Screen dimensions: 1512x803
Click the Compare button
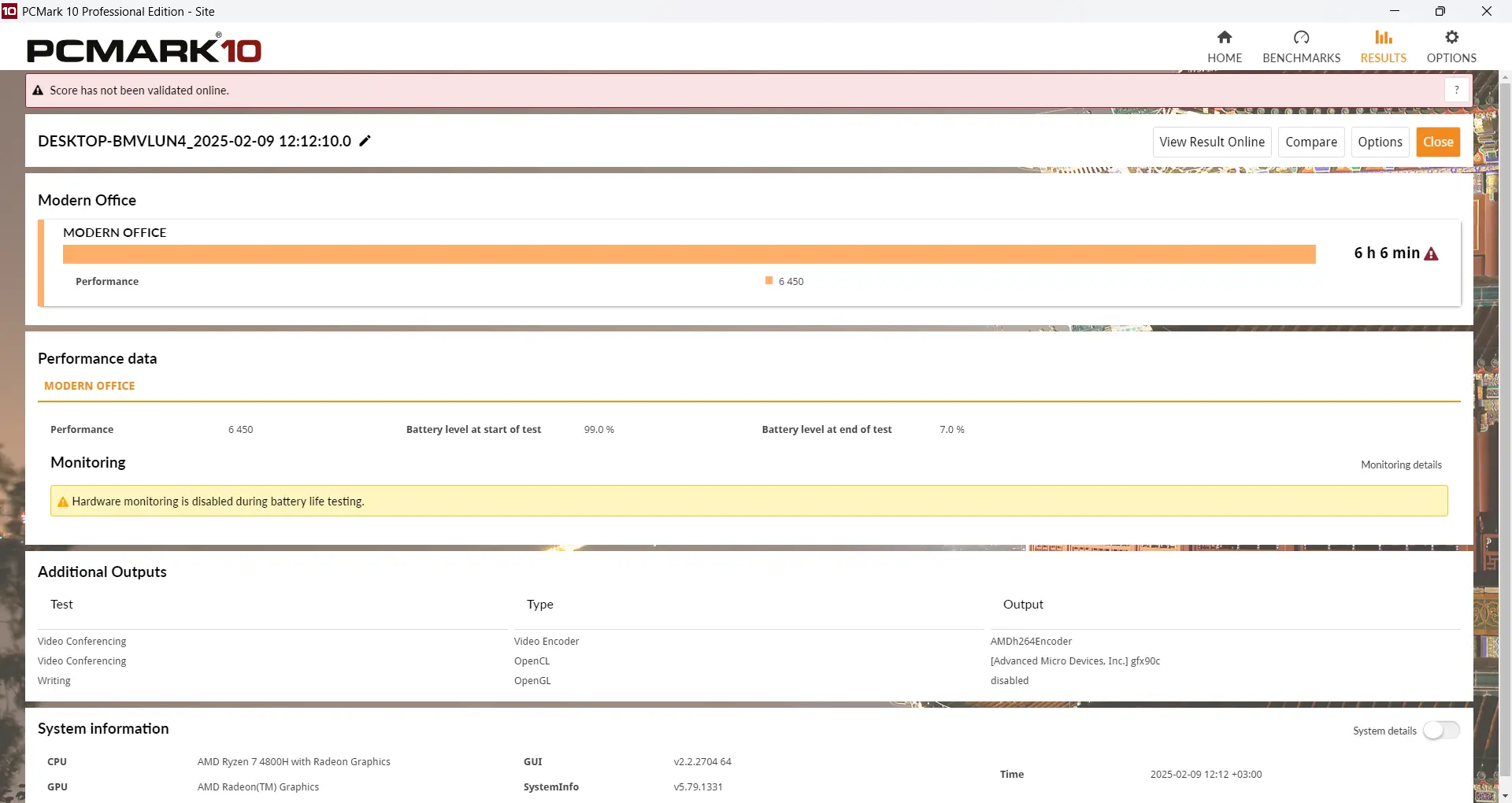(1311, 142)
